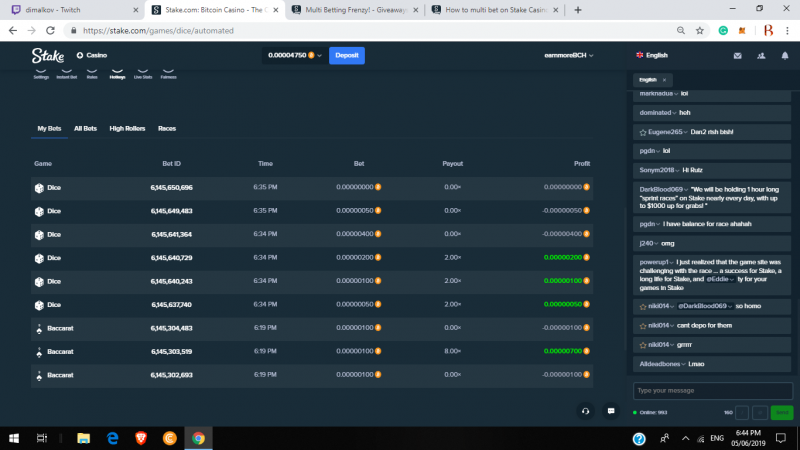Bookmark this page with the star
This screenshot has width=800, height=450.
(x=700, y=31)
